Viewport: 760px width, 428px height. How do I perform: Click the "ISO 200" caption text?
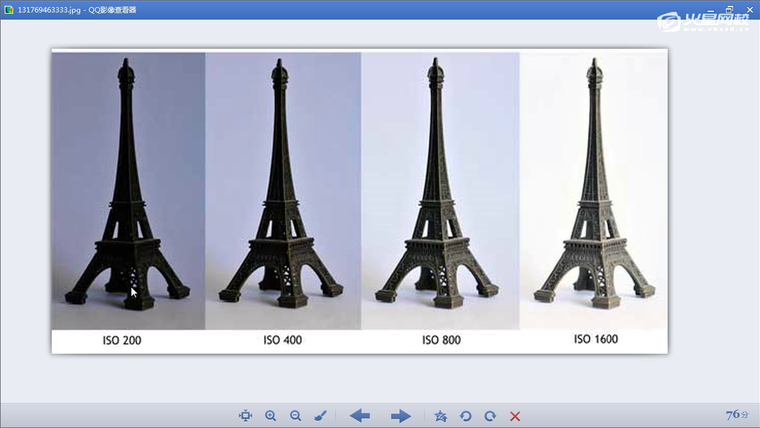124,341
